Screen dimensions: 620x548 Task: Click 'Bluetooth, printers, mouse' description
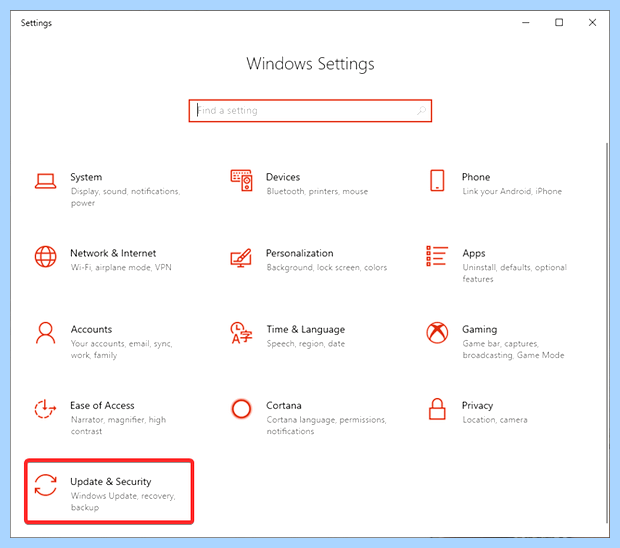click(x=317, y=191)
